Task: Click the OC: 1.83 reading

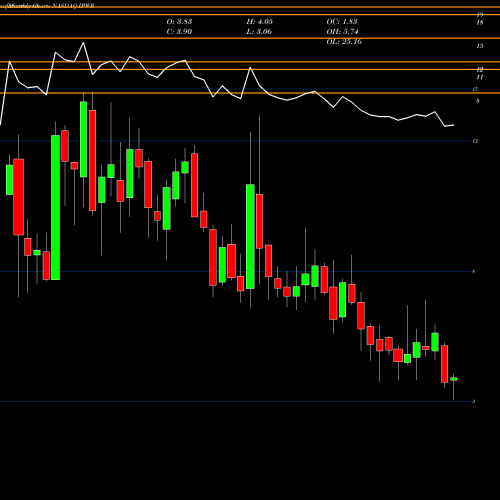Action: pos(342,22)
